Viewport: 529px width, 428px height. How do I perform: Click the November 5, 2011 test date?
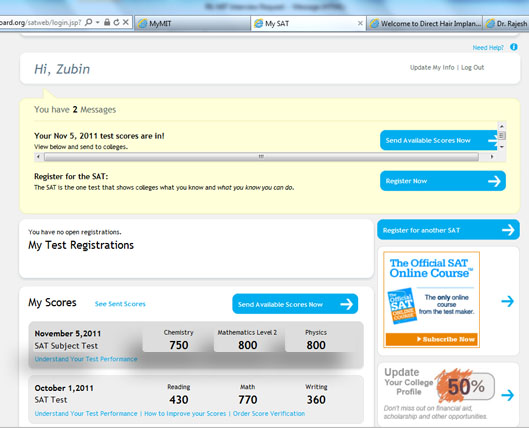click(68, 334)
